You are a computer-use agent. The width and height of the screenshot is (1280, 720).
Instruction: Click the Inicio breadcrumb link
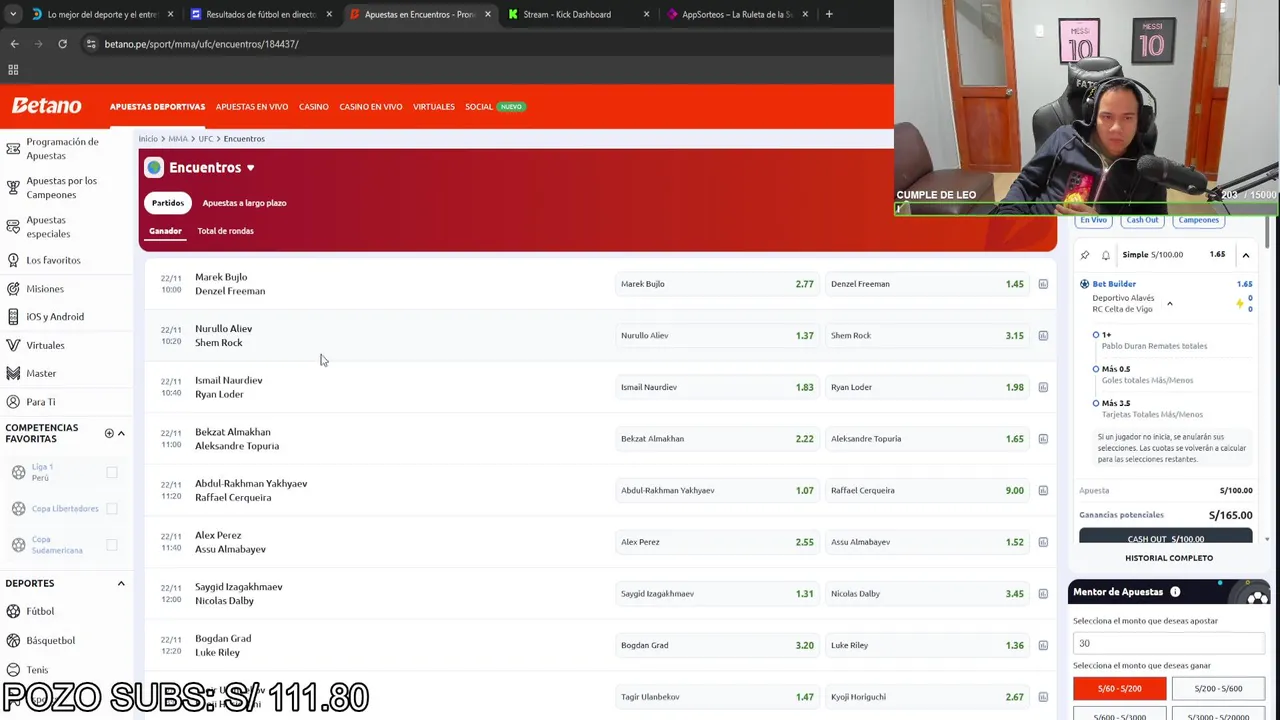click(x=148, y=139)
